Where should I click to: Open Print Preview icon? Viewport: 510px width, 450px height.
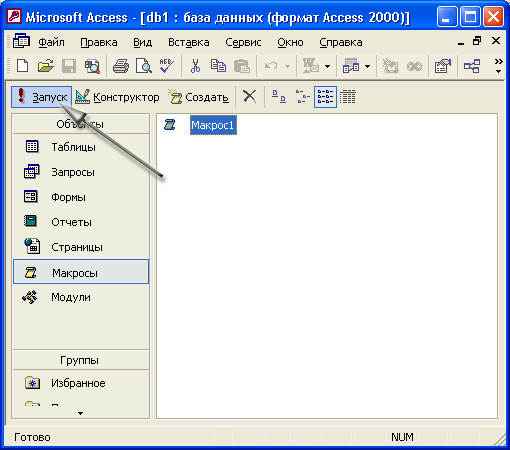point(144,66)
